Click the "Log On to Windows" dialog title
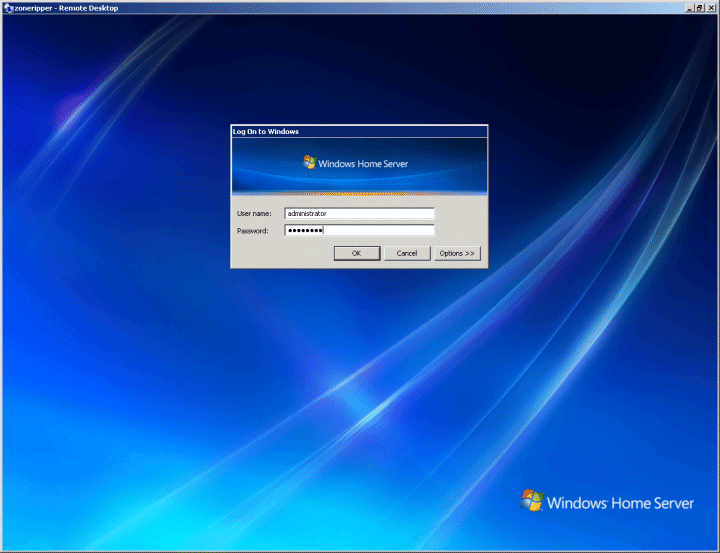The width and height of the screenshot is (720, 553). (265, 131)
